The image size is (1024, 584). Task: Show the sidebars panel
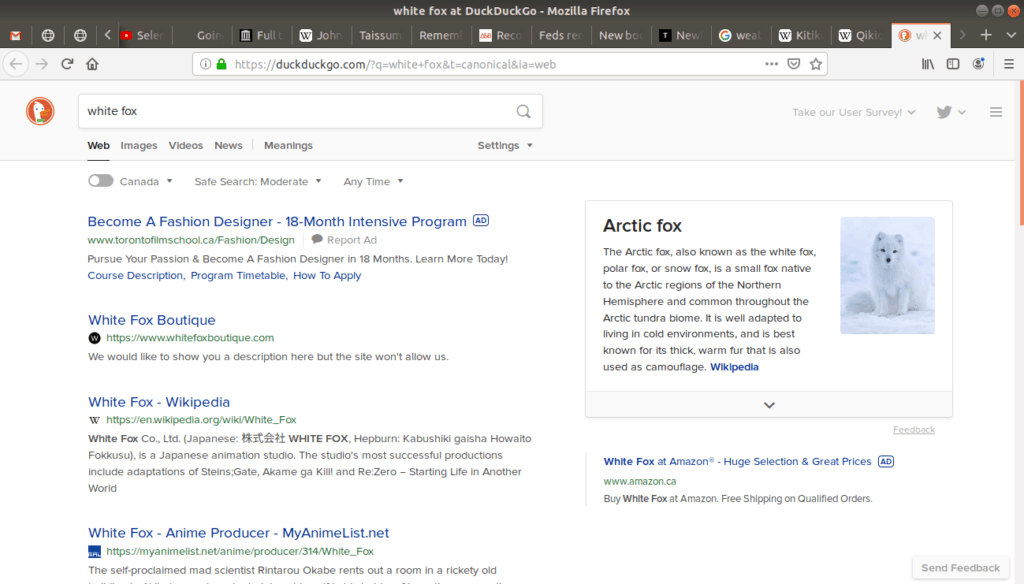point(953,64)
